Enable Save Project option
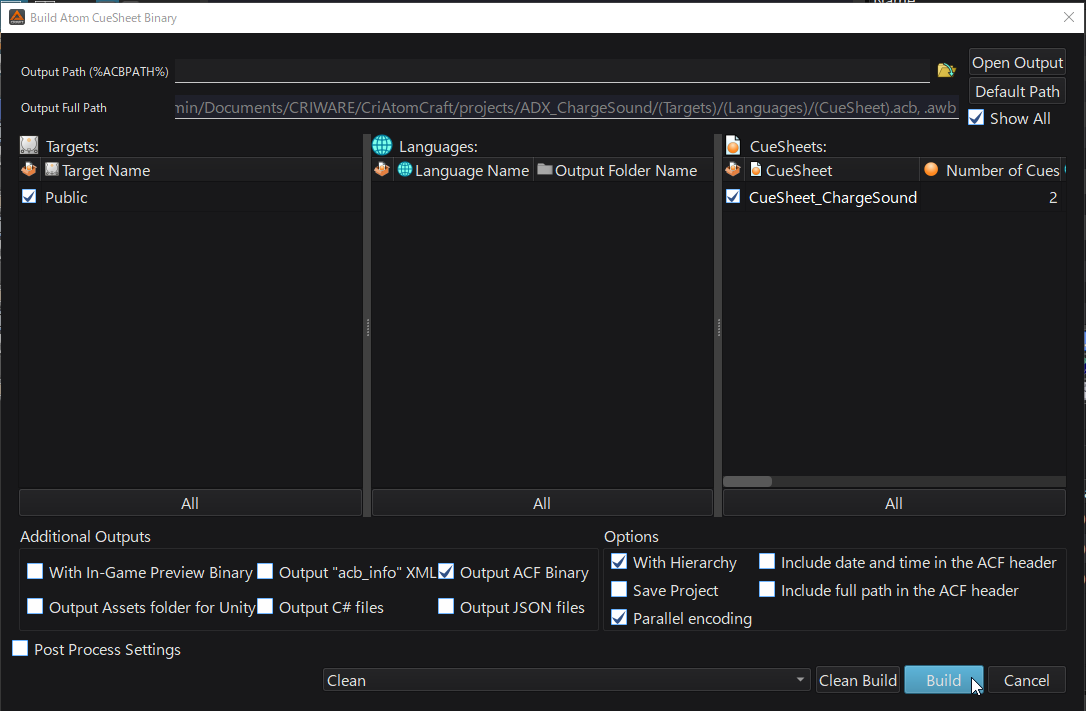The width and height of the screenshot is (1086, 711). pos(619,589)
